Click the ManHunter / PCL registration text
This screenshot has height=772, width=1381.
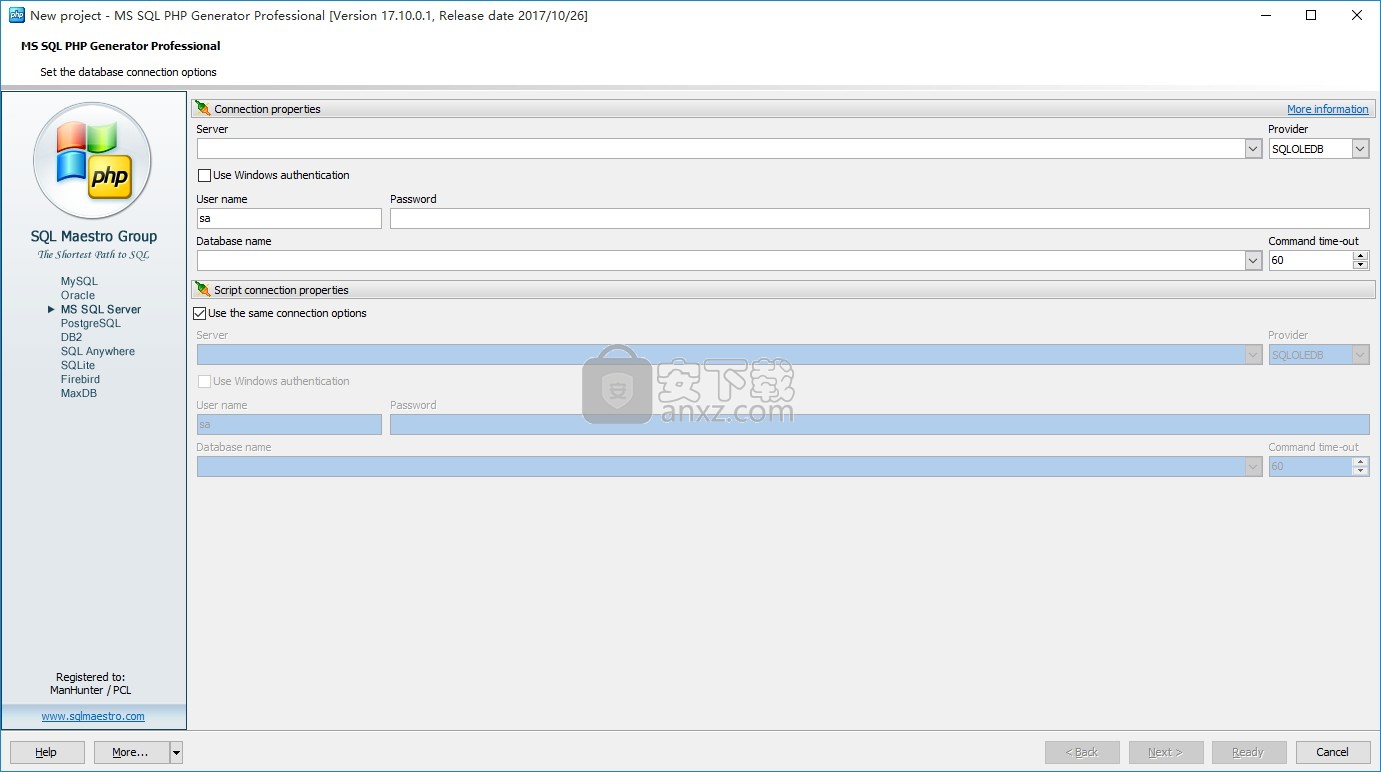coord(91,691)
